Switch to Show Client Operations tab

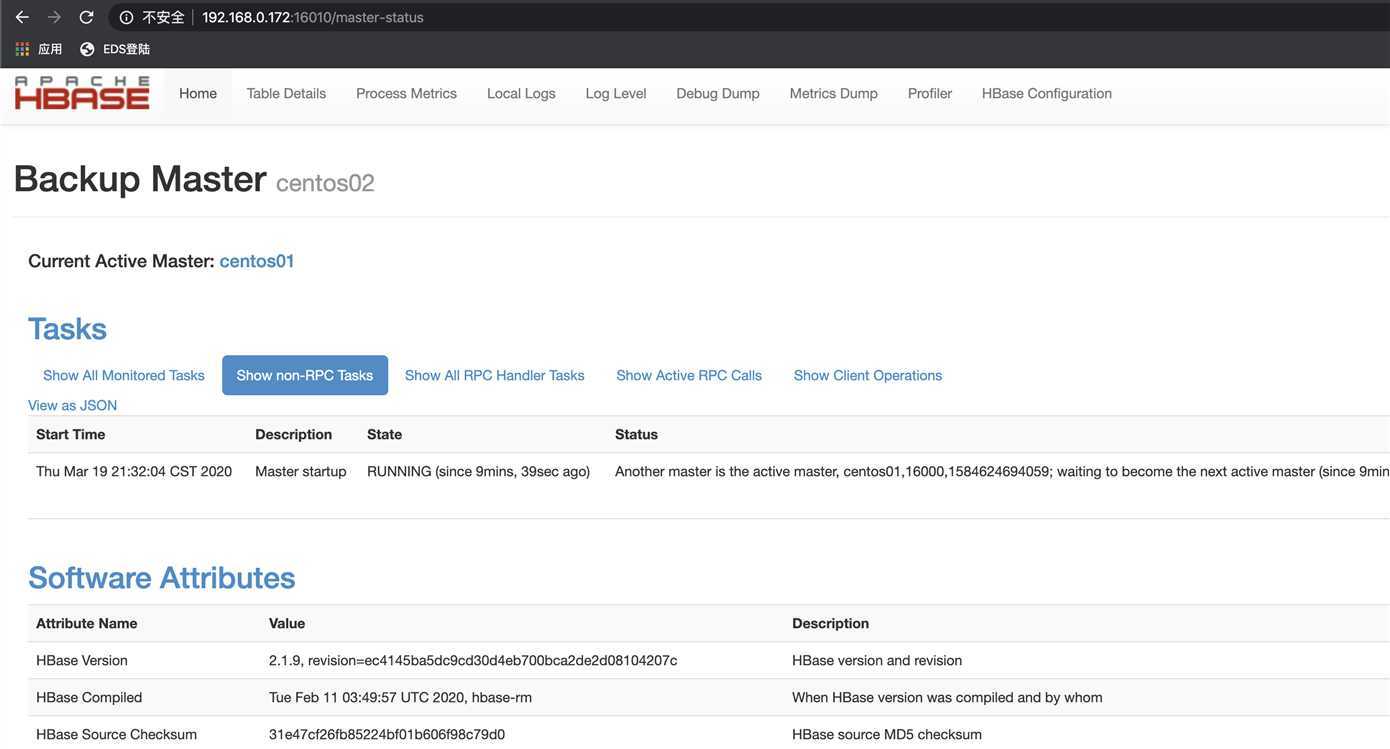click(868, 375)
